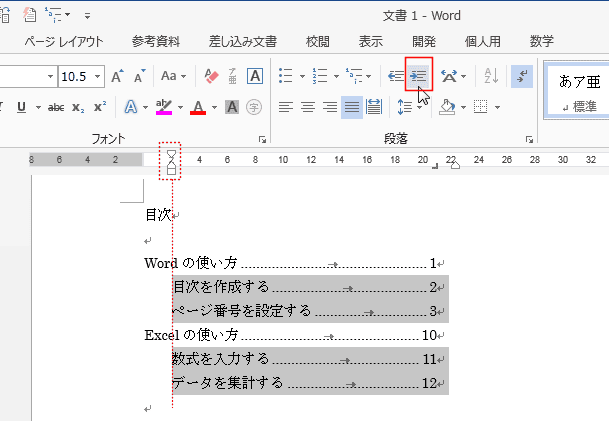The image size is (609, 421).
Task: Align text left
Action: (x=286, y=107)
